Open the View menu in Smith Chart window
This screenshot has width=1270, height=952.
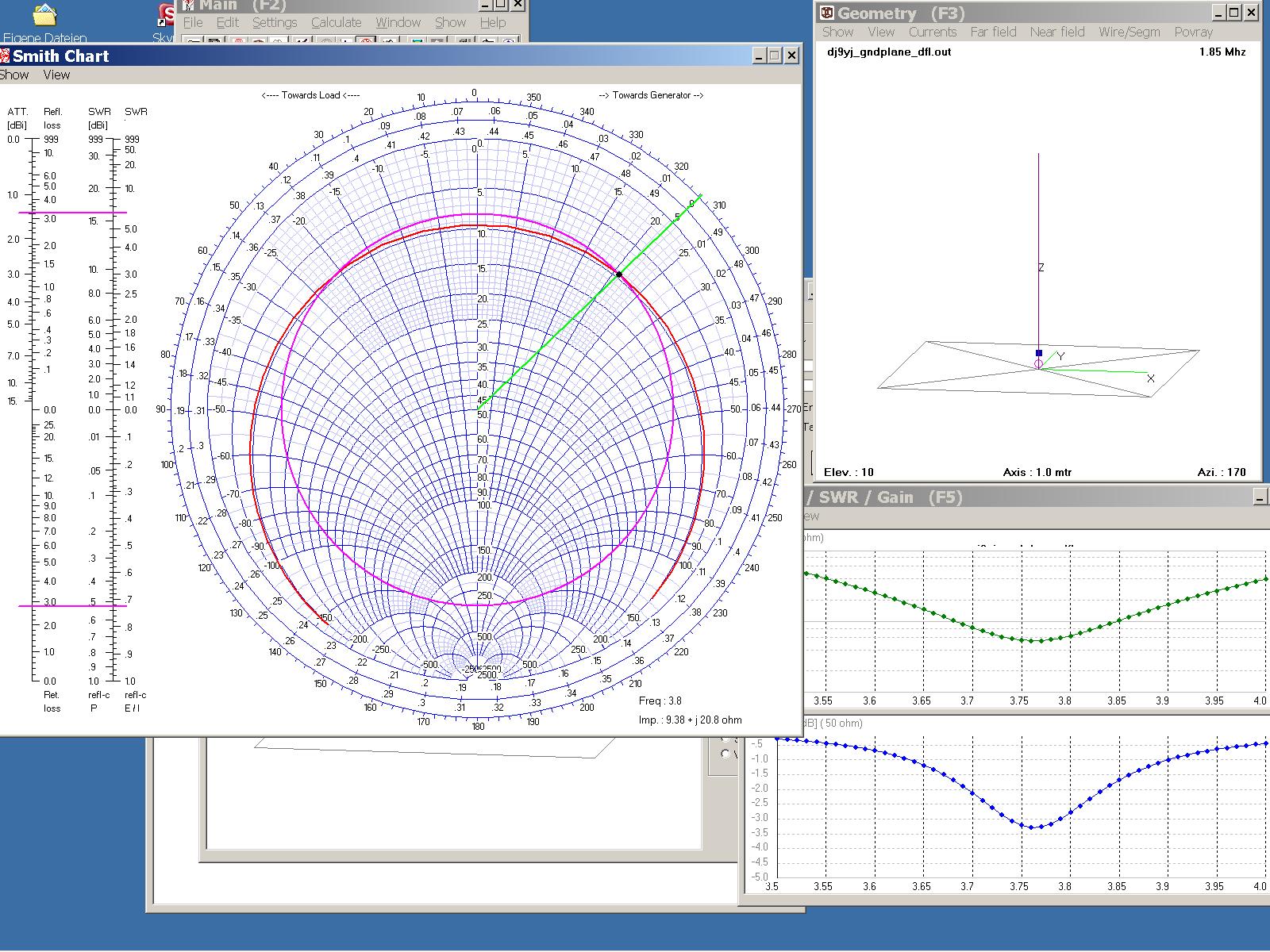tap(56, 75)
